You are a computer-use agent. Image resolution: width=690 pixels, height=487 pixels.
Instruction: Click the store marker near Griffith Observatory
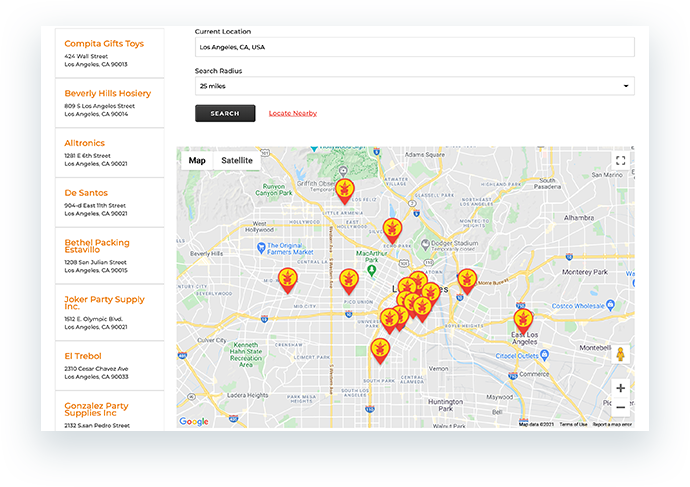click(344, 190)
